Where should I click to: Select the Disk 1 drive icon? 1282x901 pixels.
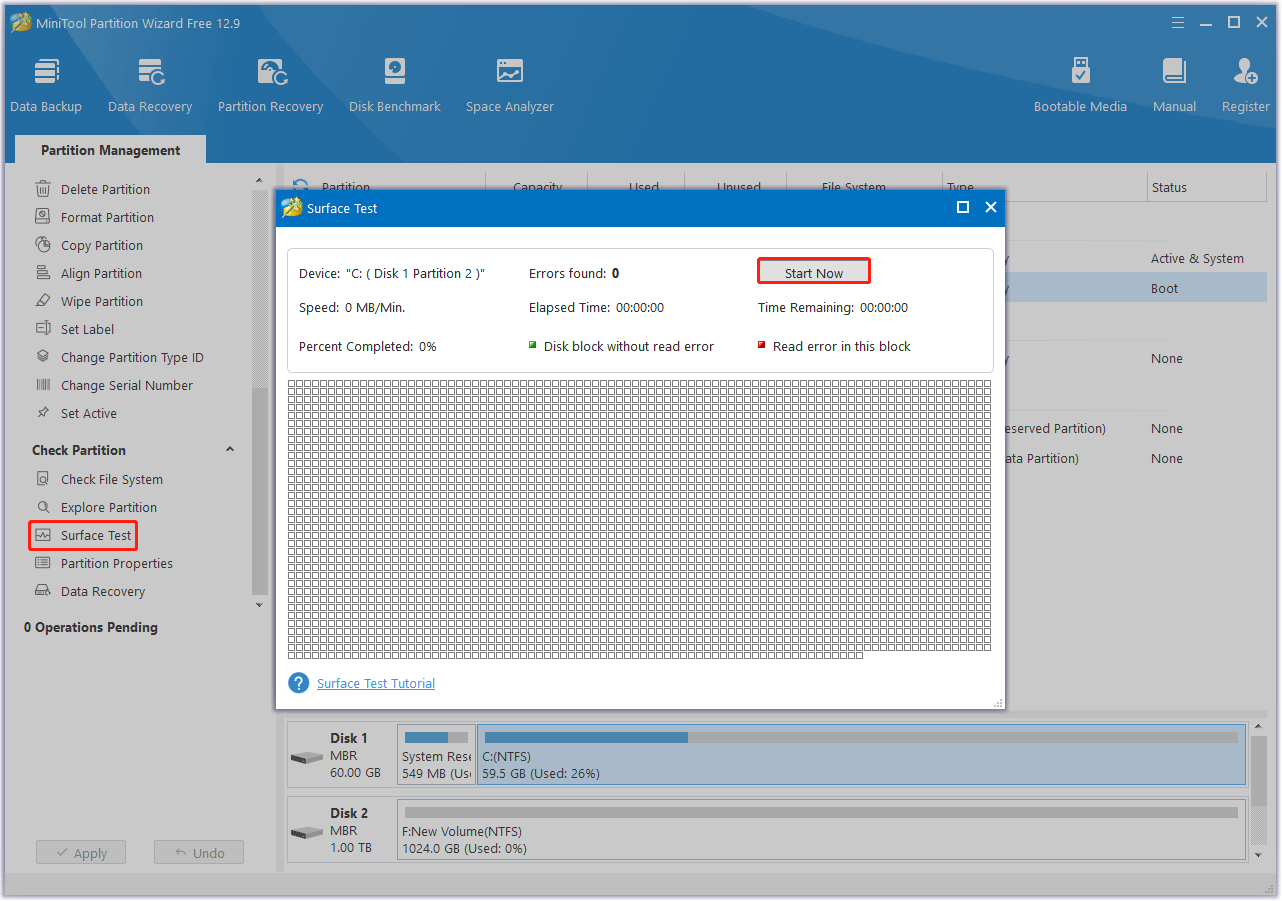pyautogui.click(x=307, y=757)
